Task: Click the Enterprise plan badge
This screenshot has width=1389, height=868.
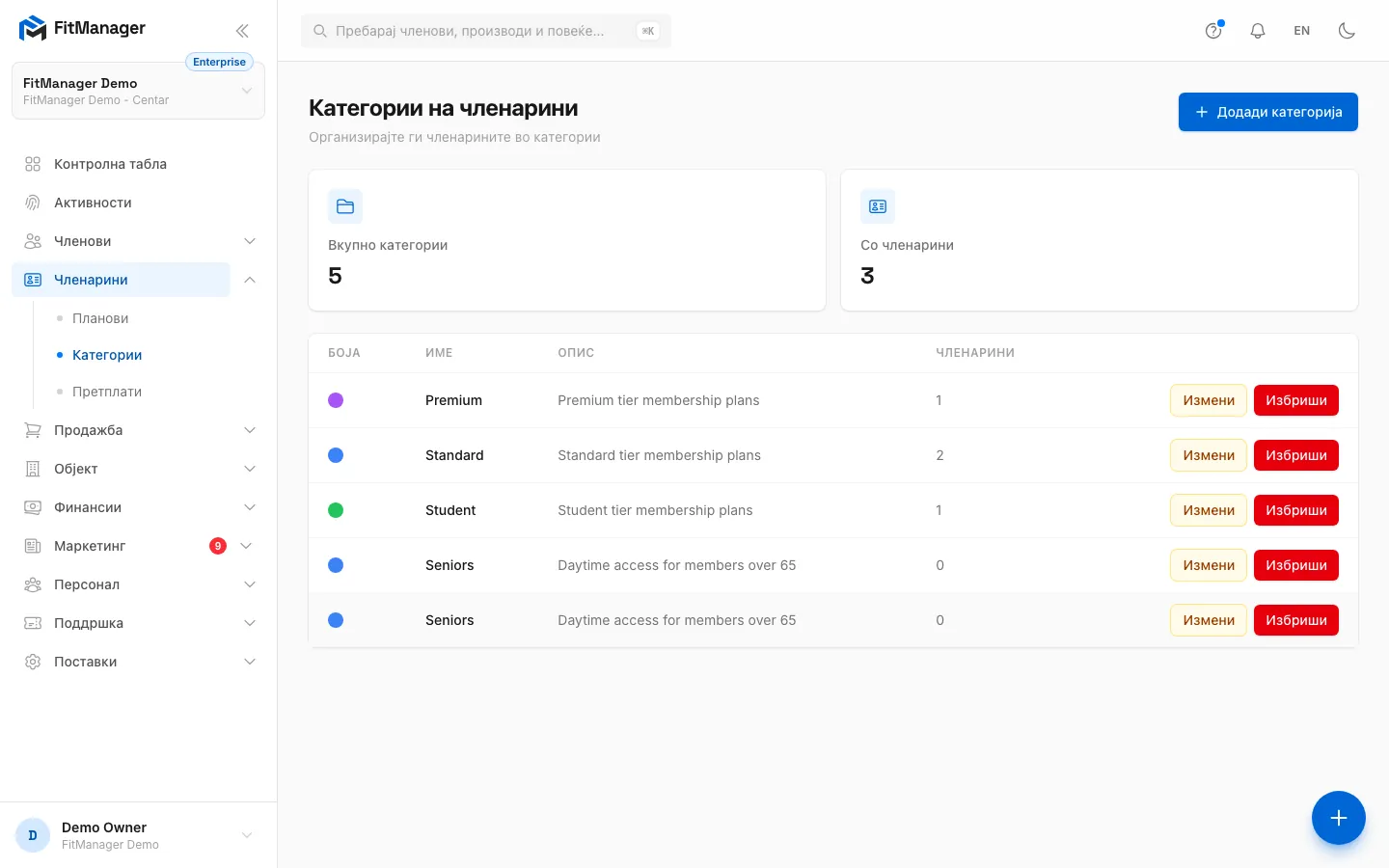Action: [219, 62]
